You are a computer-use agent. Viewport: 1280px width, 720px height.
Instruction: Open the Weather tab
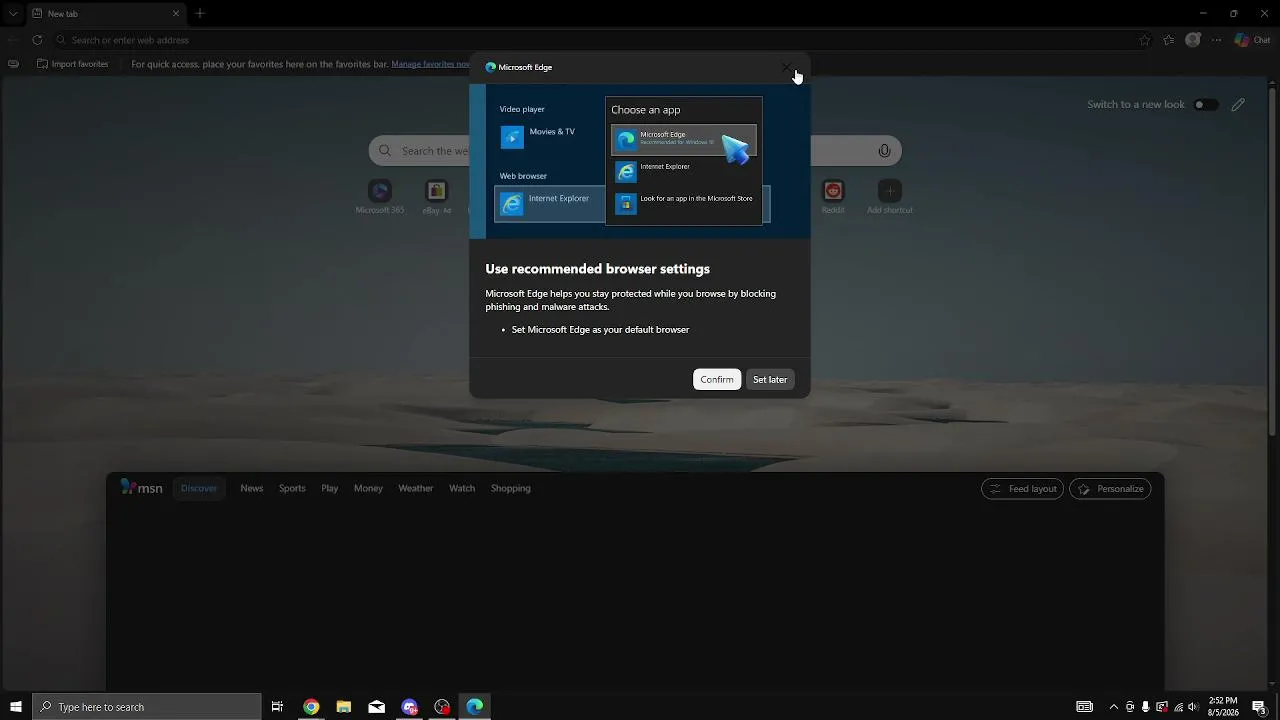(x=416, y=488)
